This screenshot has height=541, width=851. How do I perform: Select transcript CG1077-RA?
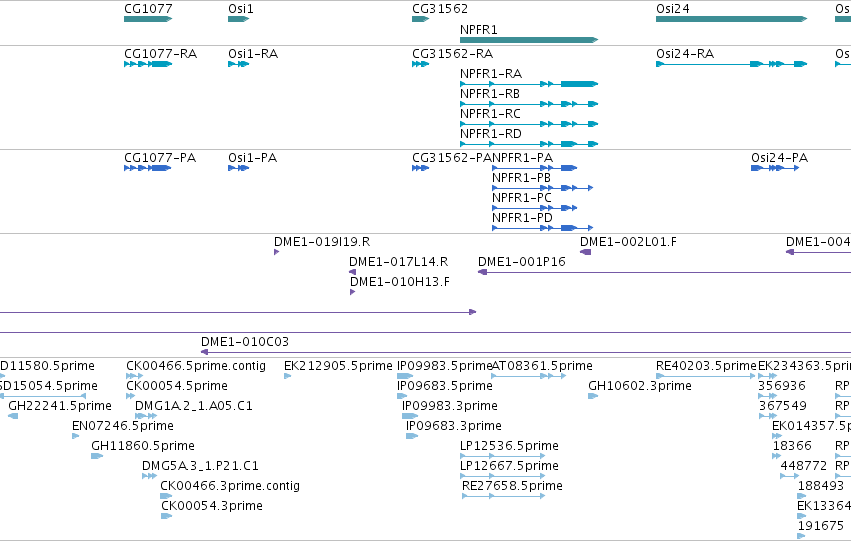(x=148, y=64)
